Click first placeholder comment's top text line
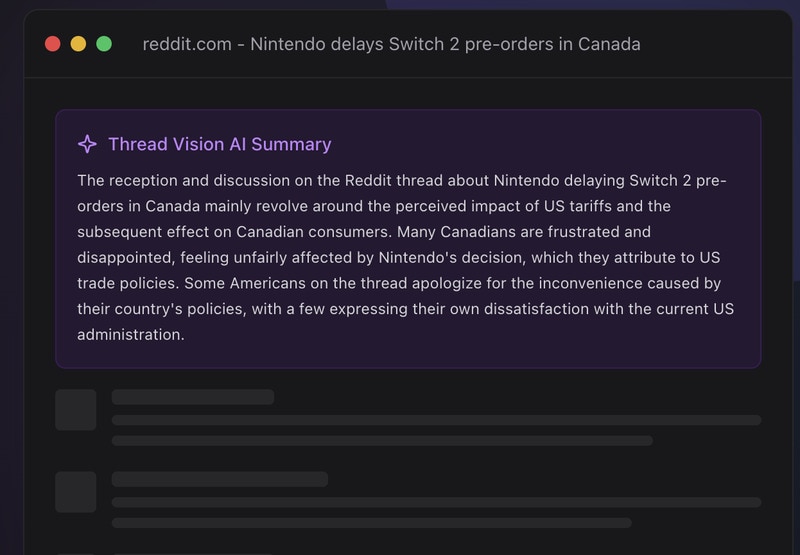This screenshot has height=555, width=800. click(x=436, y=420)
